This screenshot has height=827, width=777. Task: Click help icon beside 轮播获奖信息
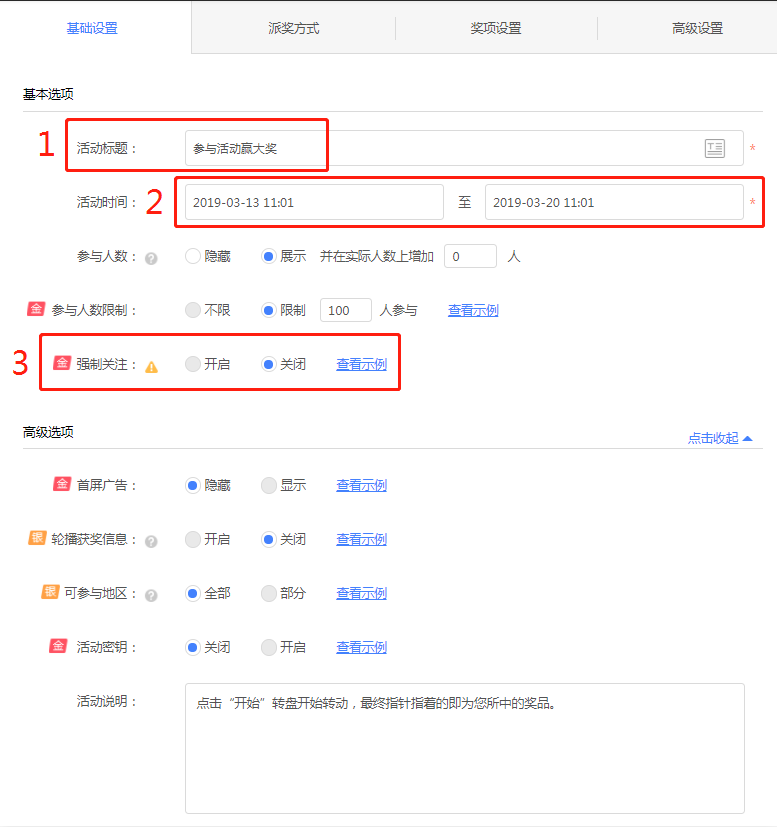tap(151, 542)
